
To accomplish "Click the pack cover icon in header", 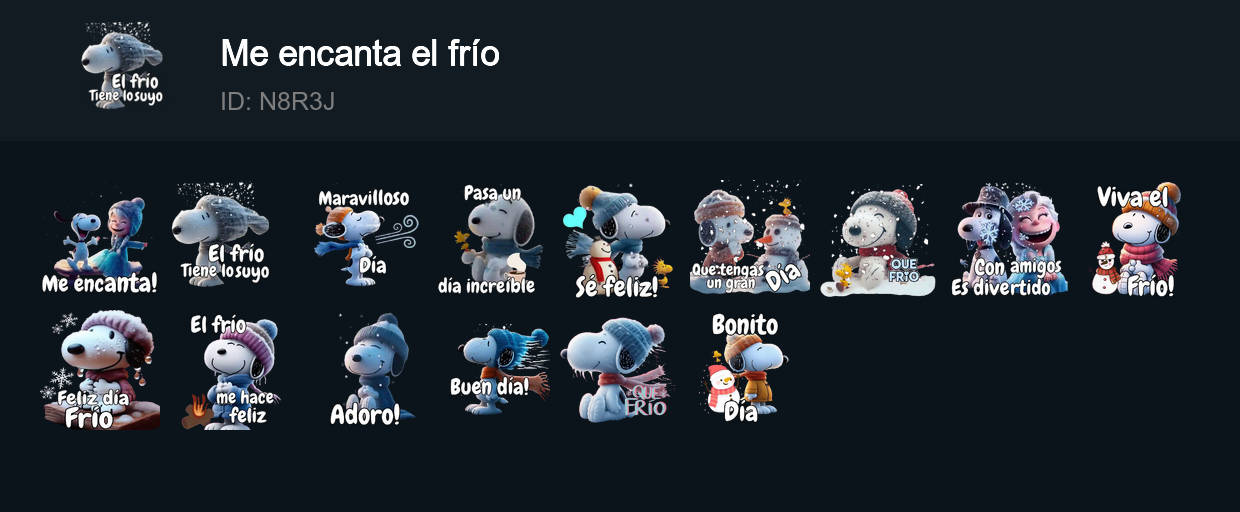I will pos(122,66).
